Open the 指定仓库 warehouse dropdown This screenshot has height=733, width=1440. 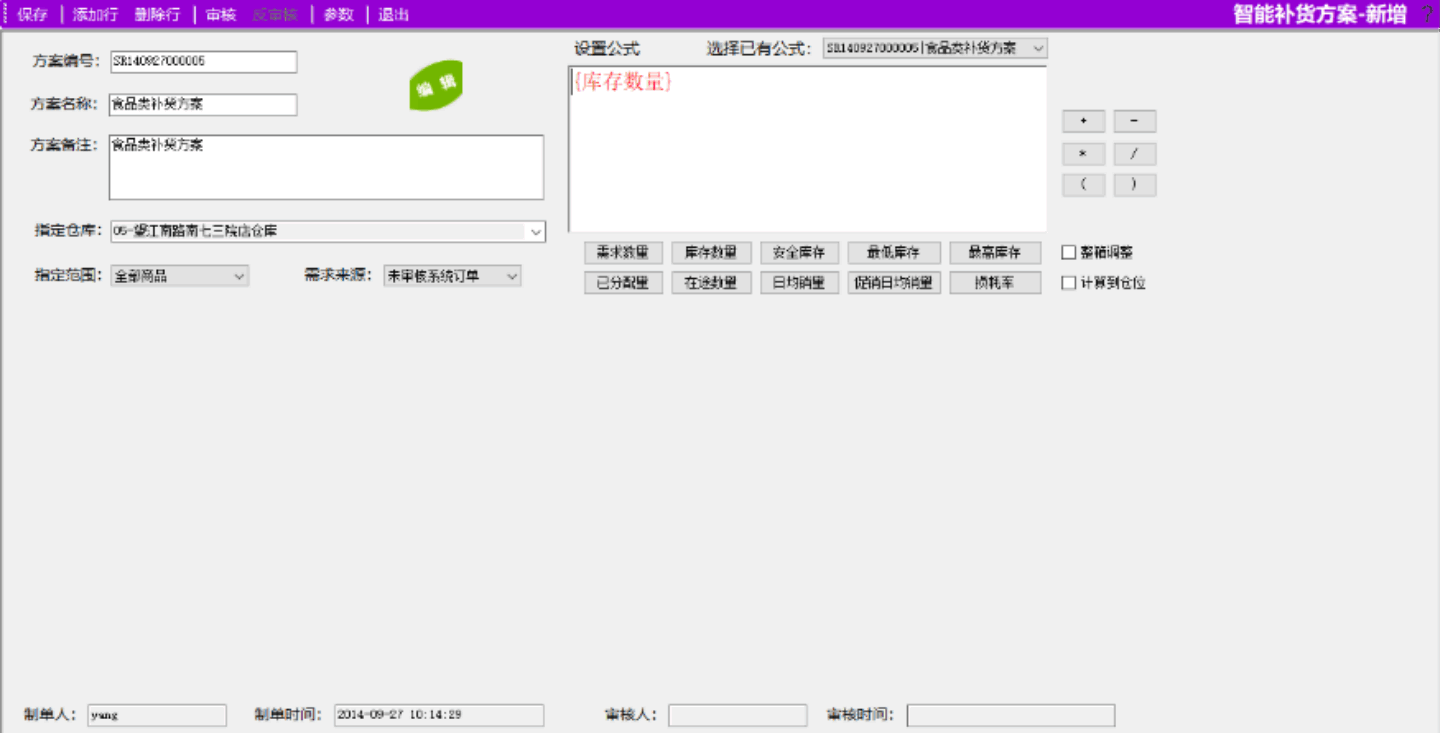(x=536, y=231)
